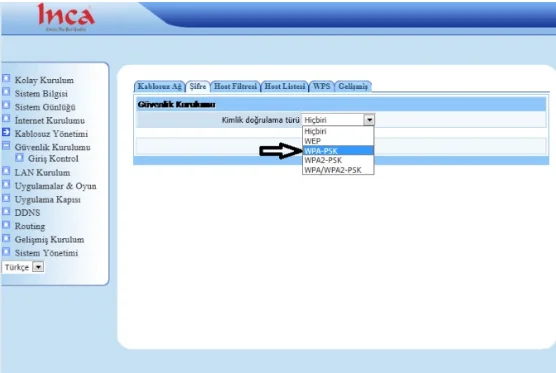Screen dimensions: 556x373
Task: Click the Kimlik doğrulama türü label
Action: pos(261,120)
